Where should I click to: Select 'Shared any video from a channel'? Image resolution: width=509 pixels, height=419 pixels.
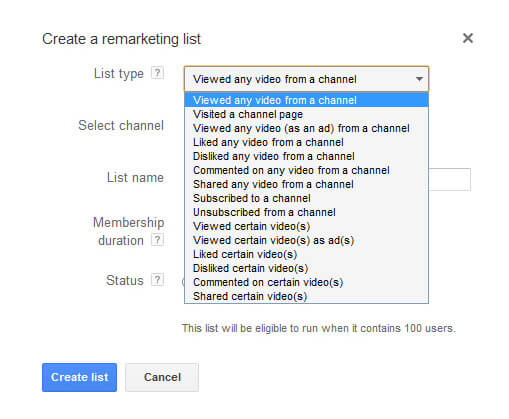[306, 184]
